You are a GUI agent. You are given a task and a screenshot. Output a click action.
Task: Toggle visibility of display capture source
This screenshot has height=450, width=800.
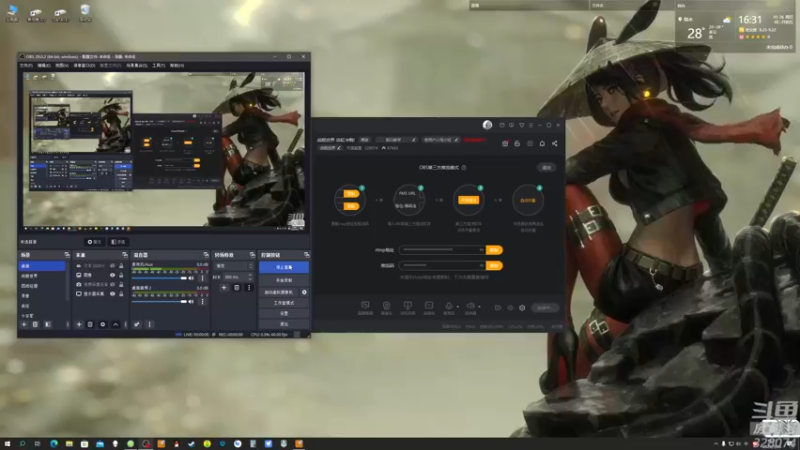(x=112, y=294)
